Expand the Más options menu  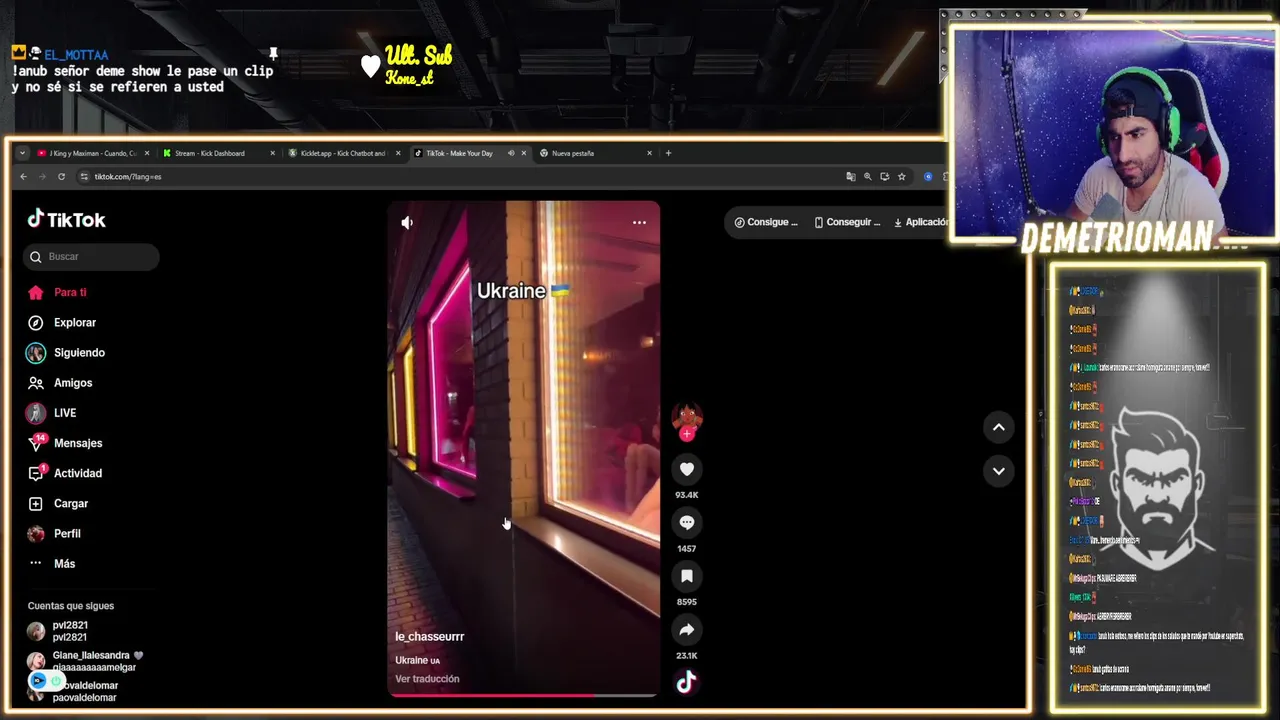(51, 564)
